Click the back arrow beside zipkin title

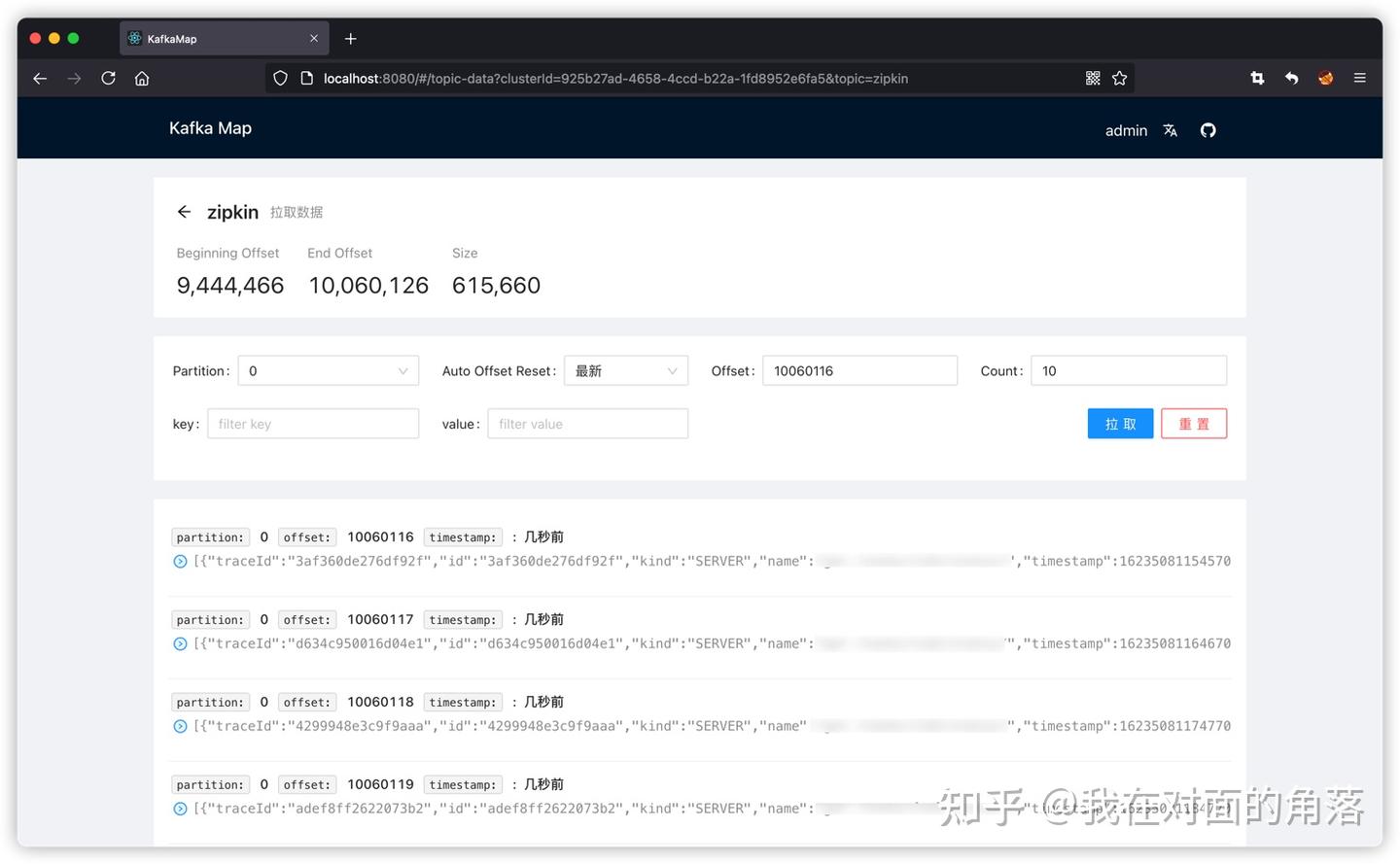tap(184, 211)
